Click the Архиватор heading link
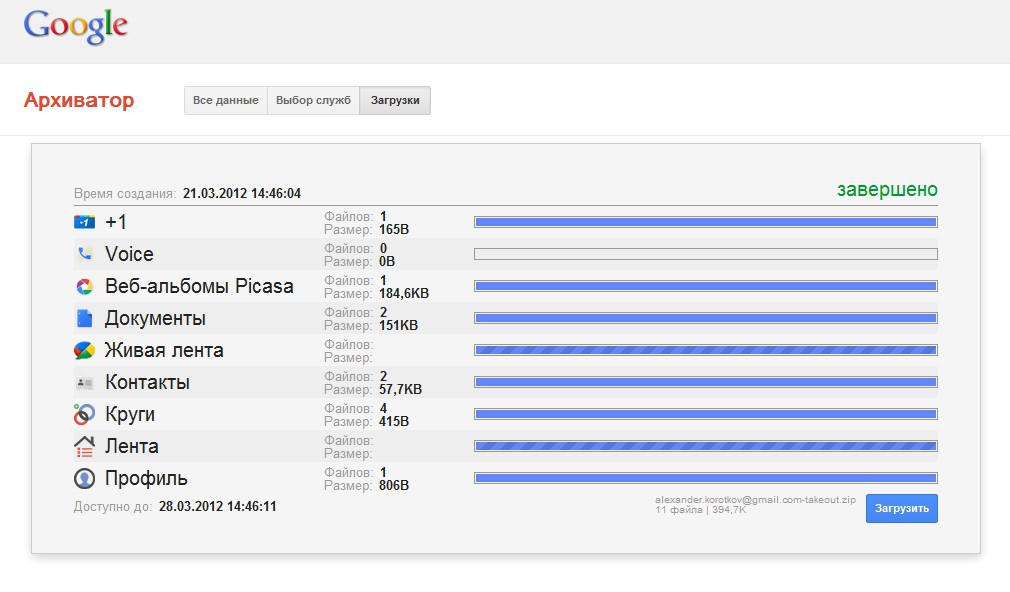This screenshot has width=1010, height=592. [79, 101]
